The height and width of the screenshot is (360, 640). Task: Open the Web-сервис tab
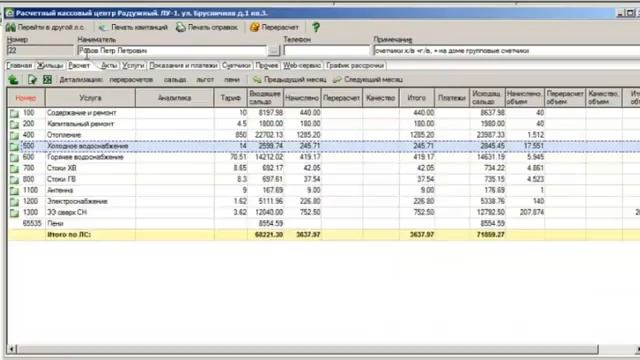pos(302,65)
